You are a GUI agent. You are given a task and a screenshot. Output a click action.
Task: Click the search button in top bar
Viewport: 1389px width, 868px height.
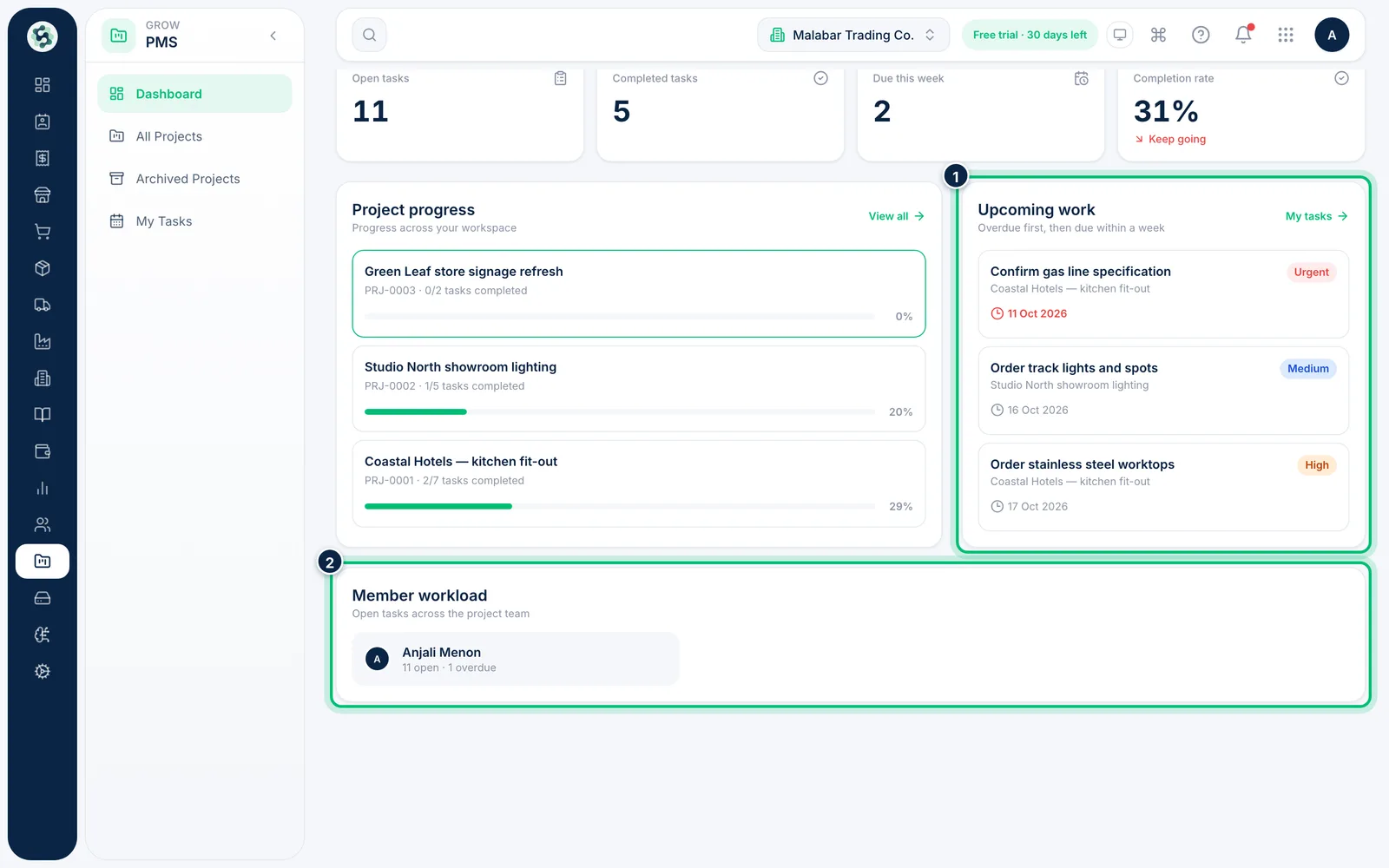coord(369,35)
